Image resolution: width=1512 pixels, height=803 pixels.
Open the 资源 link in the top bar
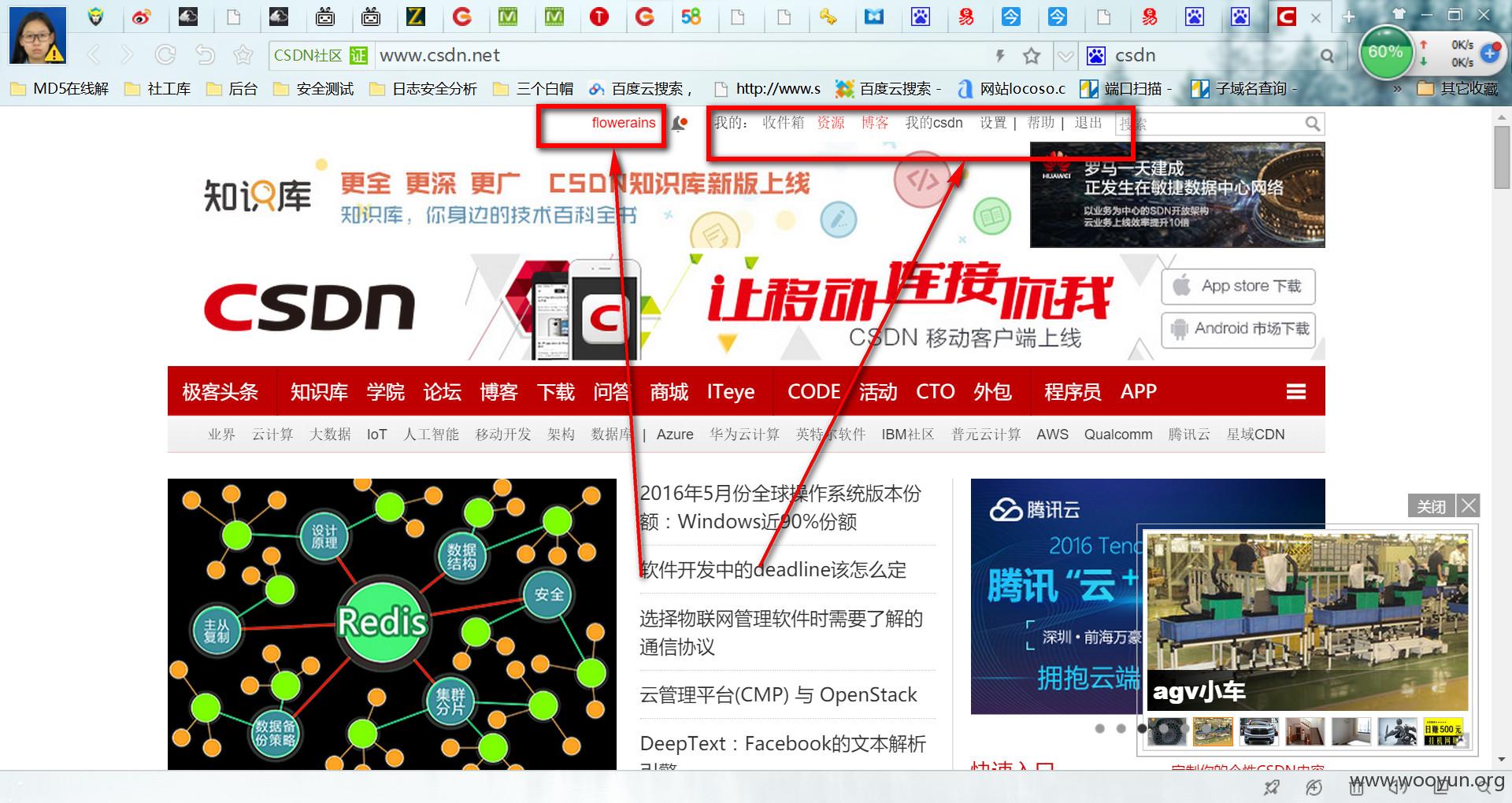(x=831, y=123)
